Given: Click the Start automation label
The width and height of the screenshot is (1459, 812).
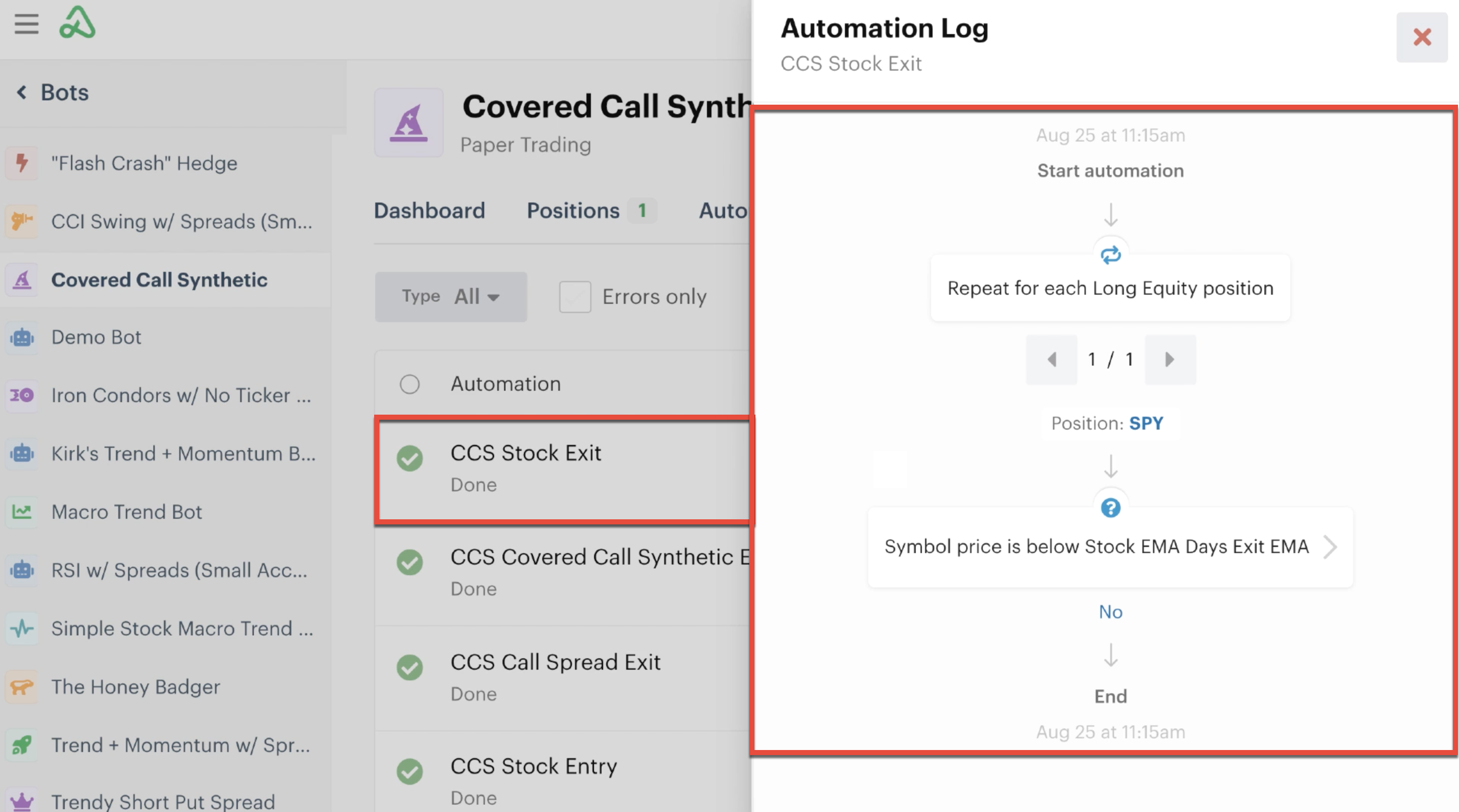Looking at the screenshot, I should [1110, 171].
